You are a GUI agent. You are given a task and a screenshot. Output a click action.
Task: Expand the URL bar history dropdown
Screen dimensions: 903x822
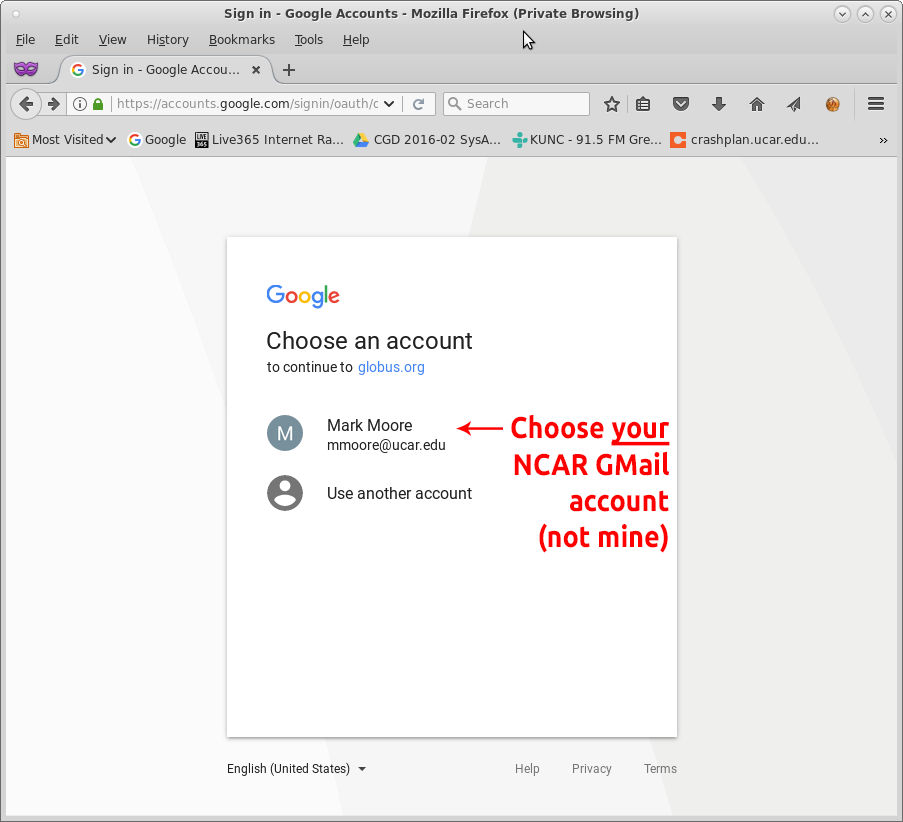(389, 104)
